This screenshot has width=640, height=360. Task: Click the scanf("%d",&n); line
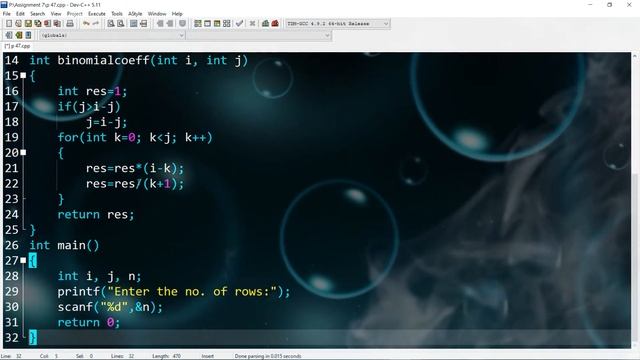(x=110, y=307)
